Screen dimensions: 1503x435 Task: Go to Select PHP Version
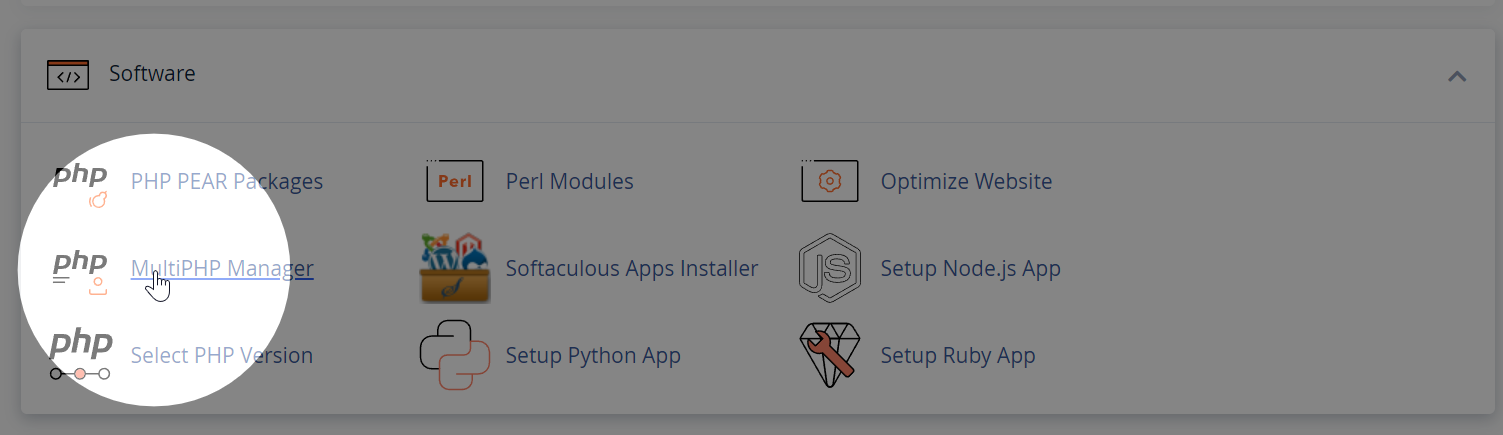pos(222,356)
